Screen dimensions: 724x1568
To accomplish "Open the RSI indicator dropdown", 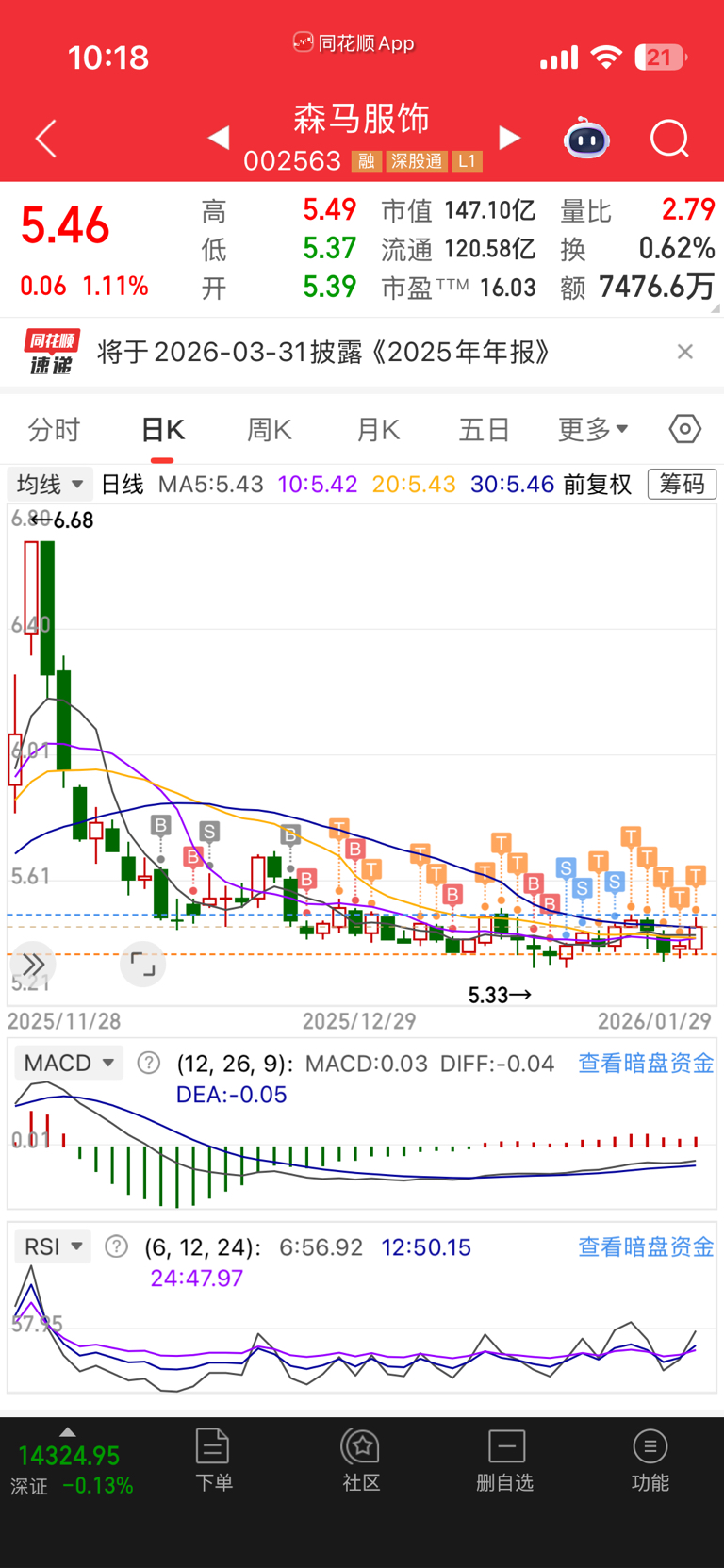I will [x=53, y=1246].
